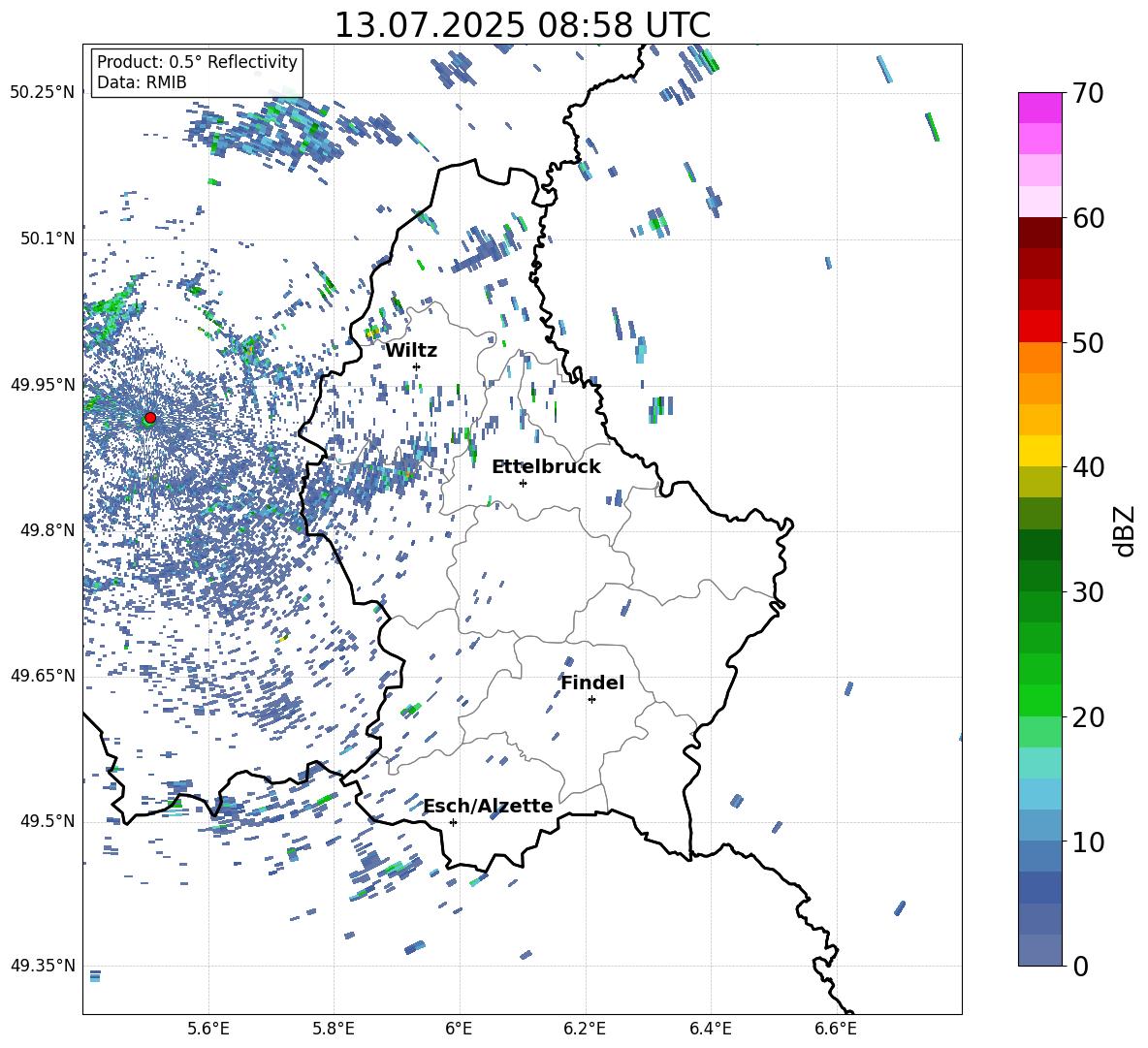Click the 49.5°N latitude label

tap(47, 821)
